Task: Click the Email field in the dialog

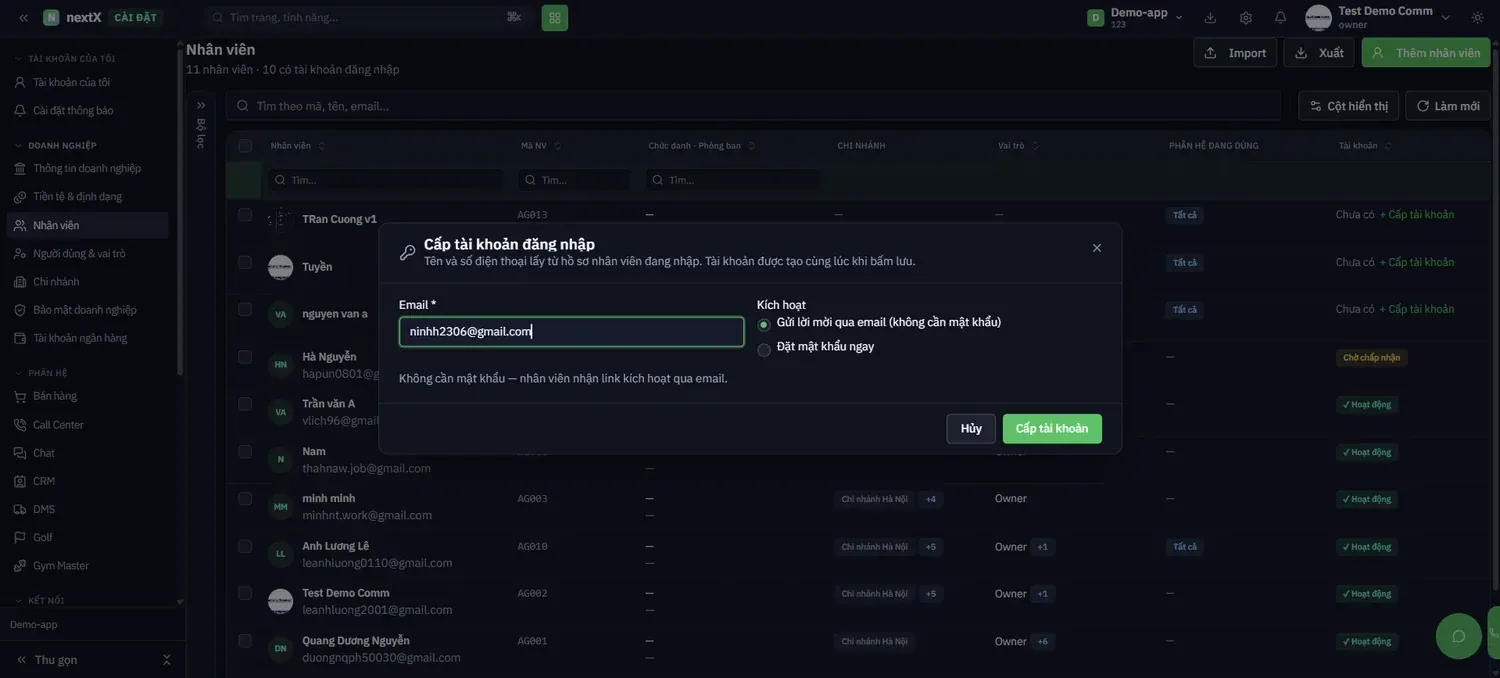Action: (571, 332)
